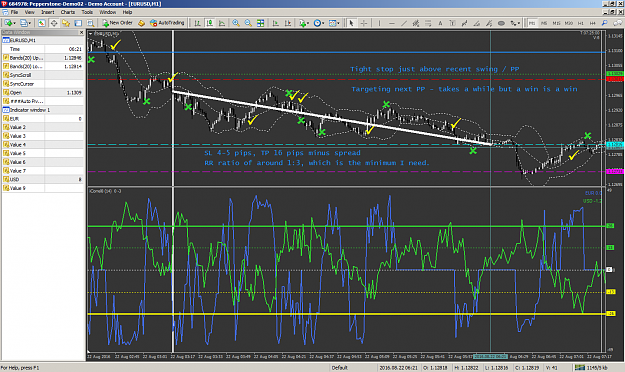The image size is (625, 372).
Task: Open the File menu
Action: tap(14, 12)
